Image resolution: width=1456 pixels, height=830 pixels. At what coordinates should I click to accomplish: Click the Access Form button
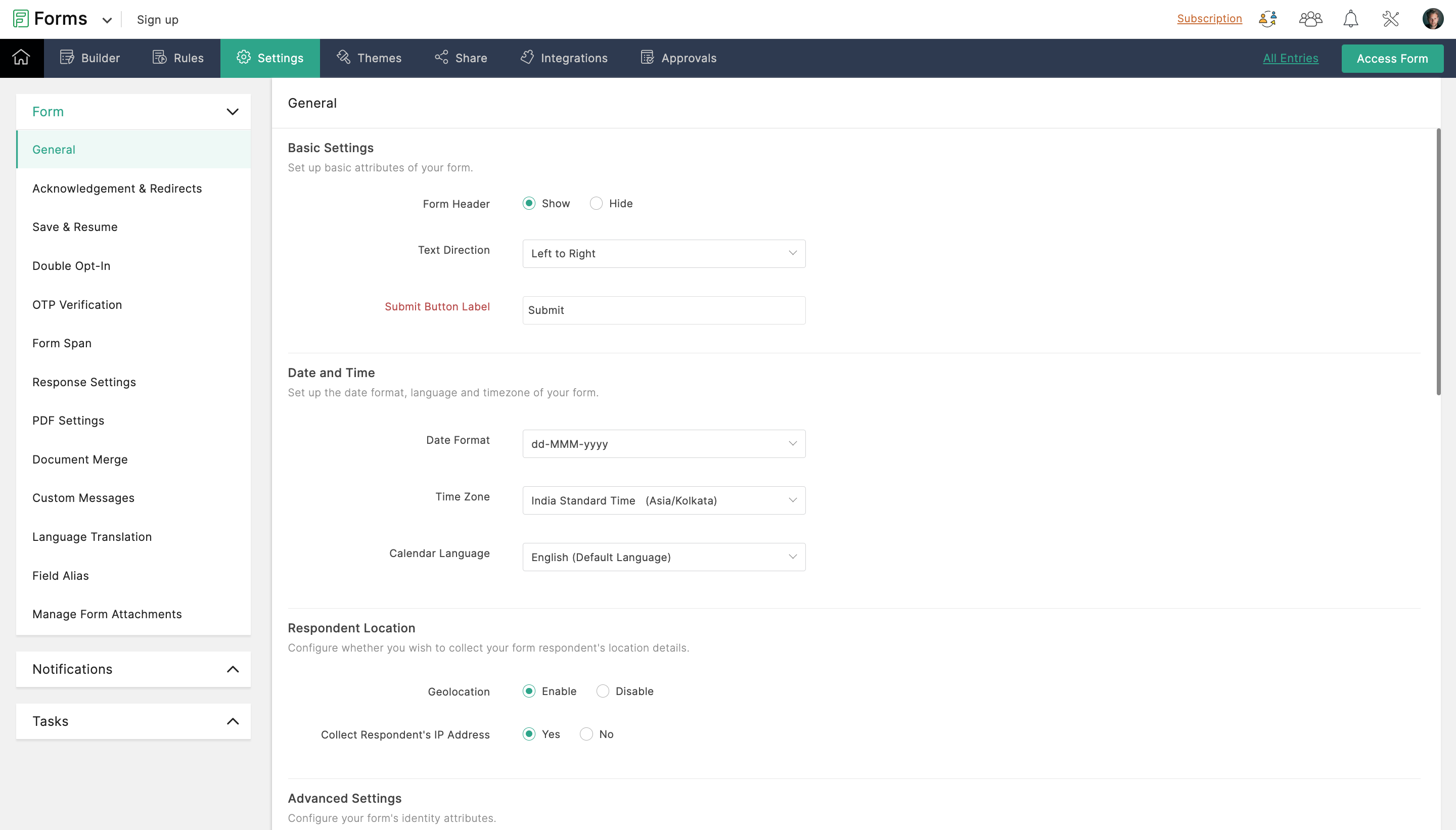click(1392, 58)
